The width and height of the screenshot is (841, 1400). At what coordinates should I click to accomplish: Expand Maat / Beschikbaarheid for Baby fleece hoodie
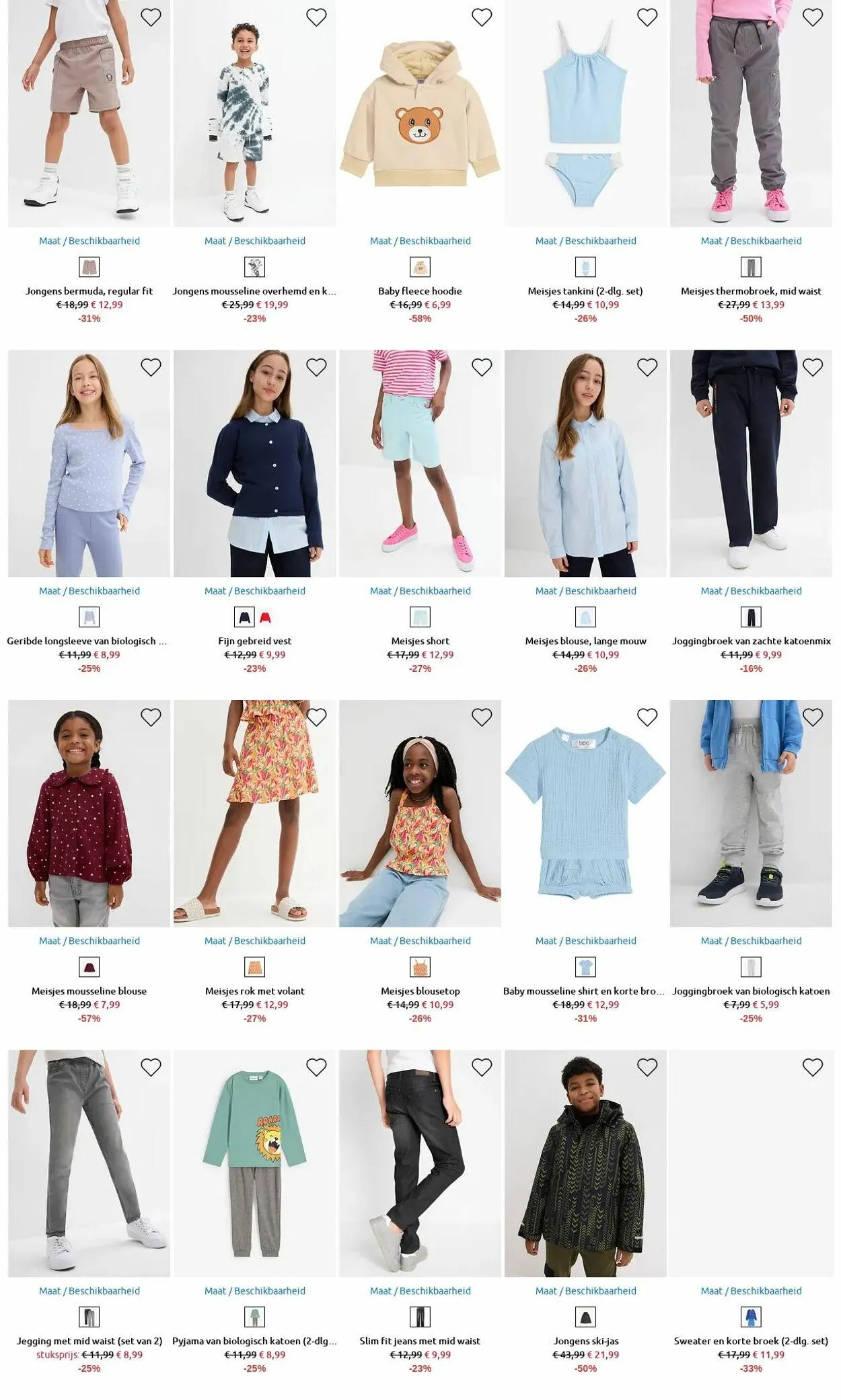pos(420,241)
